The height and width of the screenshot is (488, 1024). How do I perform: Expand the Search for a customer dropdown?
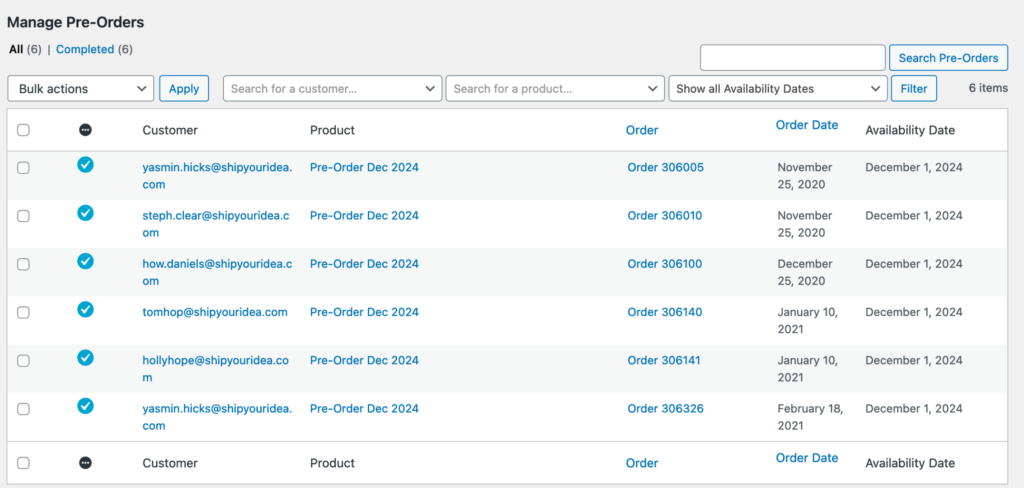point(332,89)
